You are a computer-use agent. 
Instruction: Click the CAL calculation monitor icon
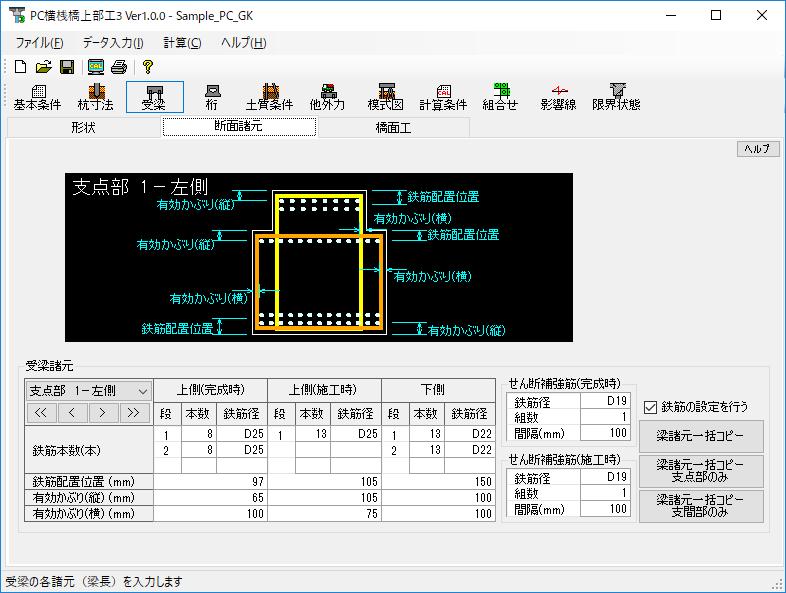click(x=96, y=67)
